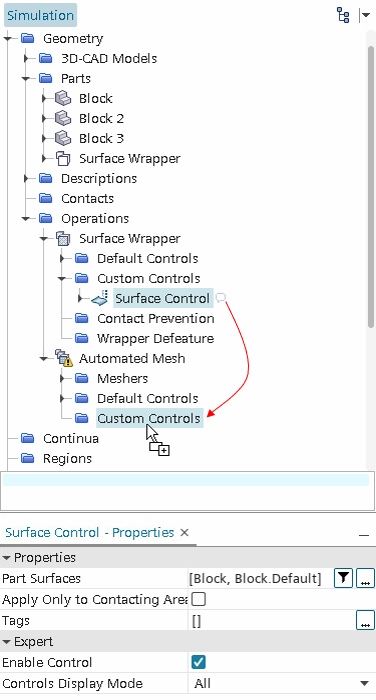Uncheck the Enable Control checkbox
The width and height of the screenshot is (376, 700).
click(198, 662)
